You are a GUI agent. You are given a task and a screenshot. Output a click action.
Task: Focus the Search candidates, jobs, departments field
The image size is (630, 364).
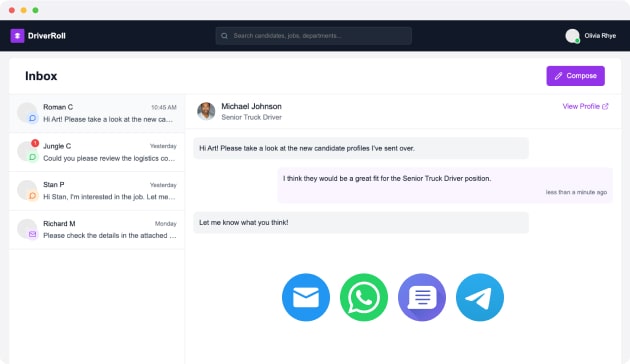pyautogui.click(x=313, y=36)
